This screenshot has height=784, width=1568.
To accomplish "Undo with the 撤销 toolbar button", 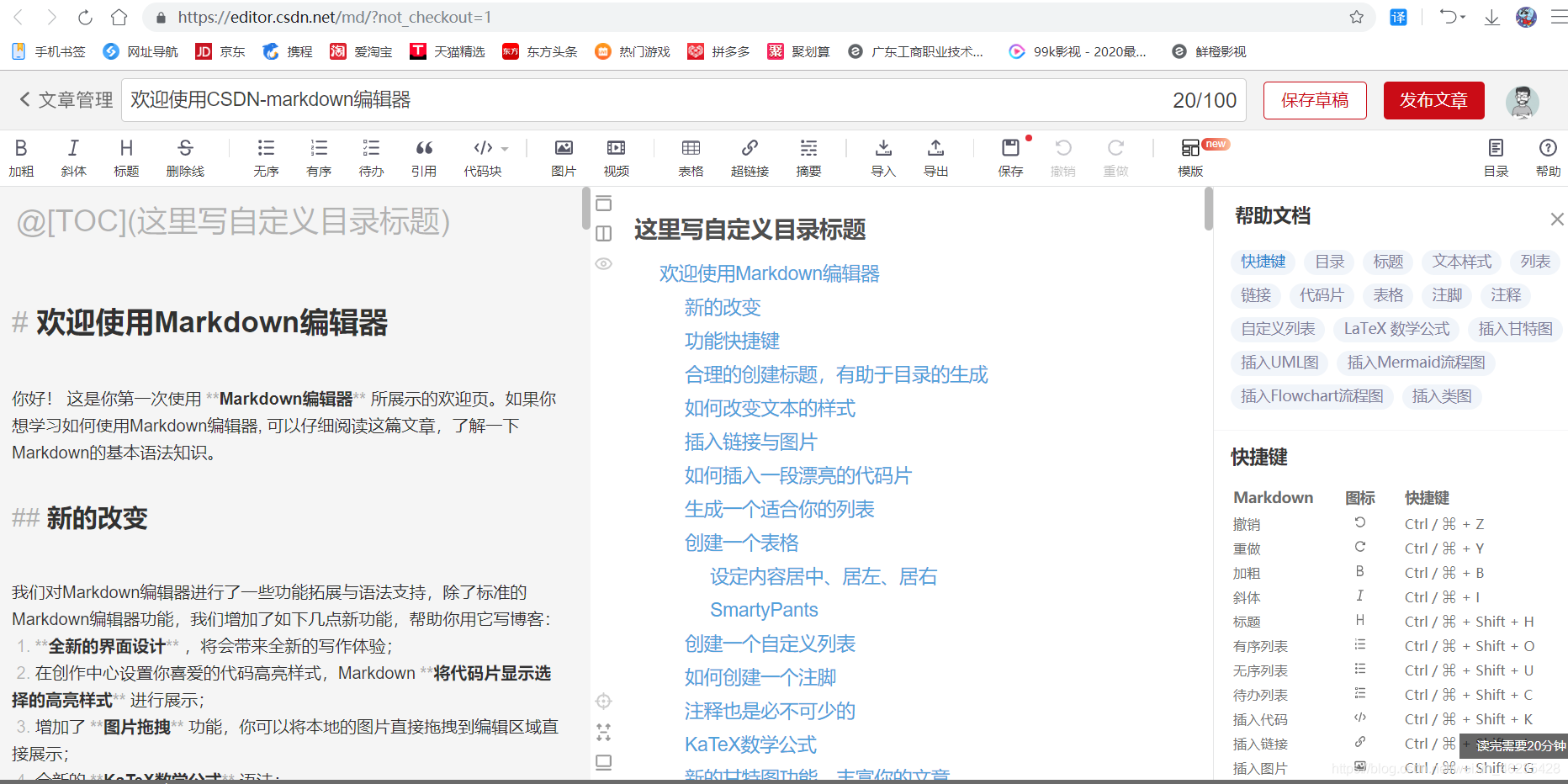I will click(x=1063, y=157).
